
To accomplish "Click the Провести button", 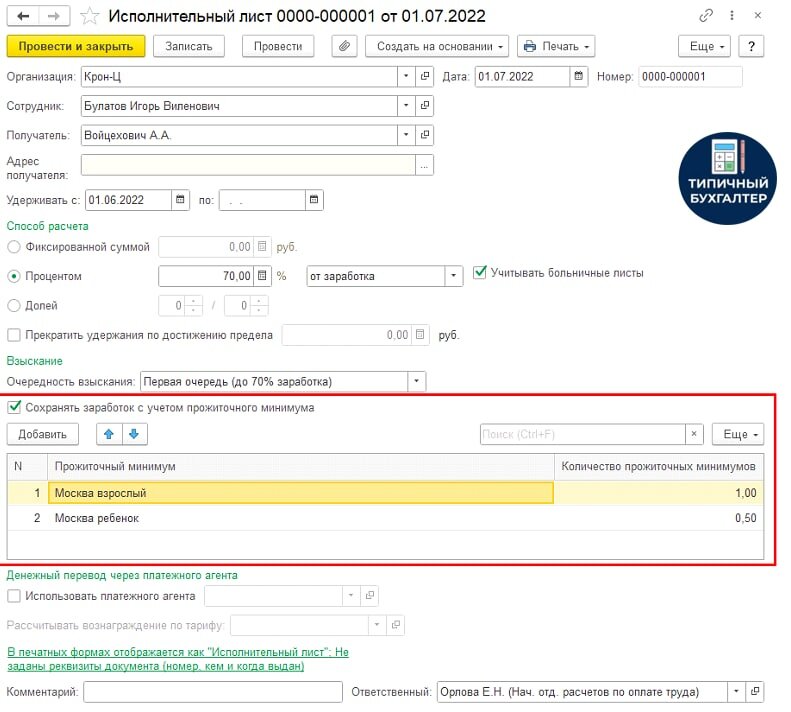I will pyautogui.click(x=280, y=46).
